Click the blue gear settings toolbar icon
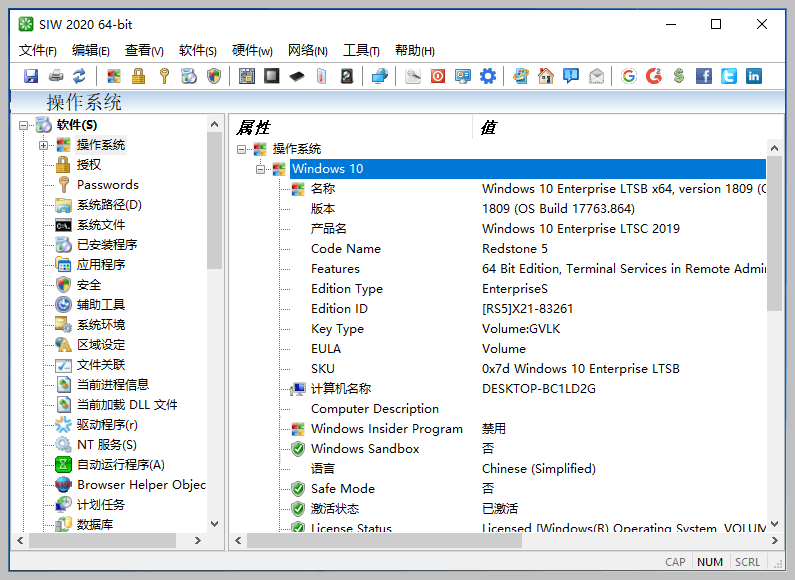 coord(488,76)
